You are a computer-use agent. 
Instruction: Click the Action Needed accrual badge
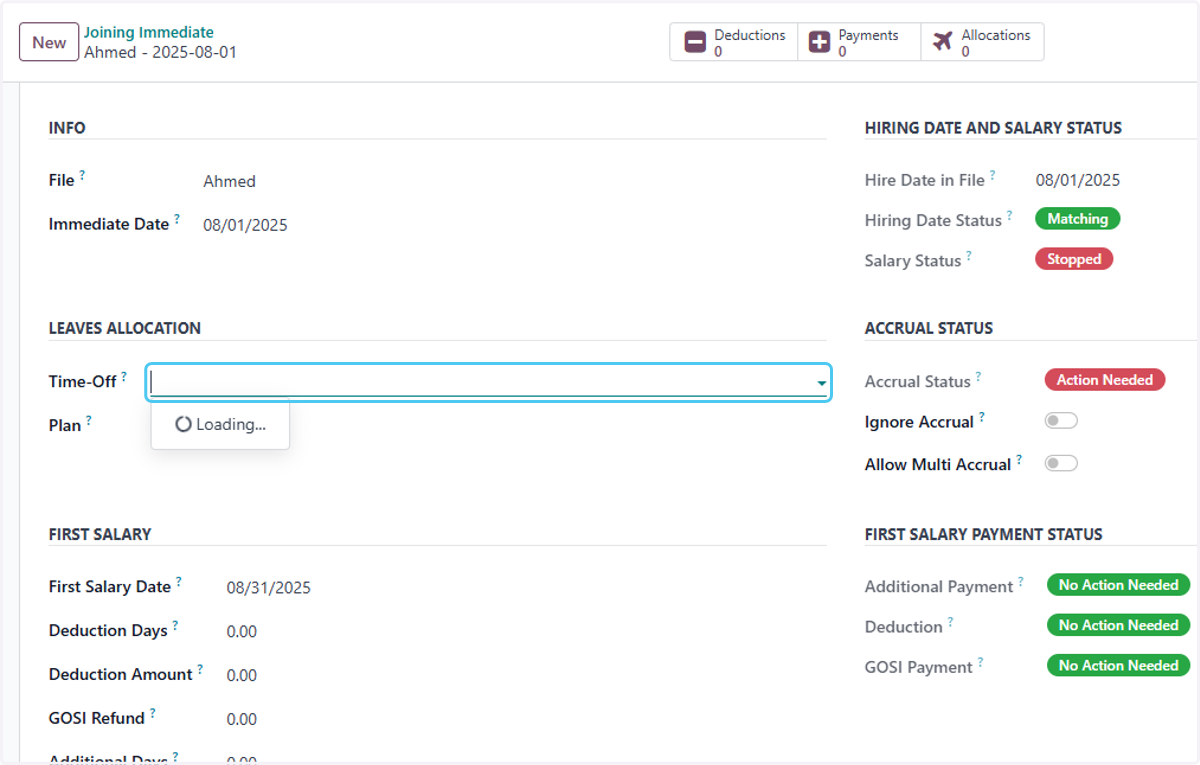[1105, 380]
